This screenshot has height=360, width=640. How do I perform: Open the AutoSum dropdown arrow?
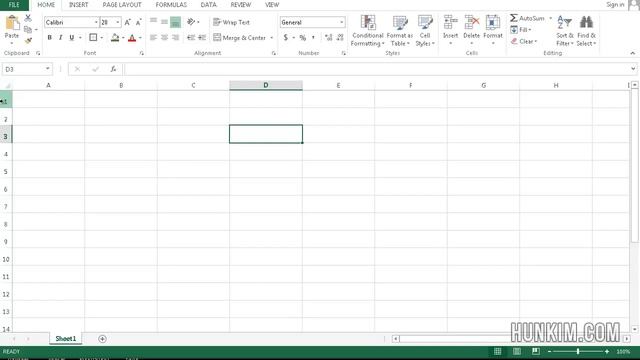[x=550, y=18]
